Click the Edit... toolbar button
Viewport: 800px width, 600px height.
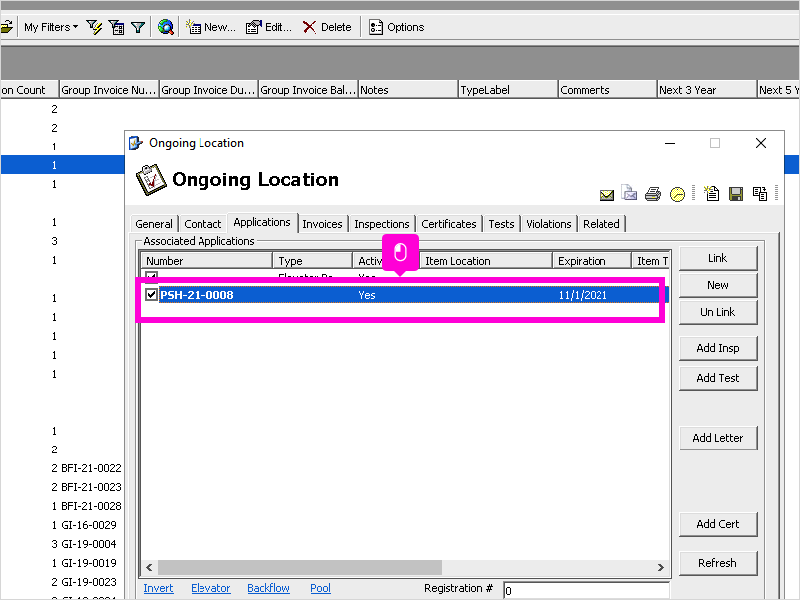[x=268, y=27]
